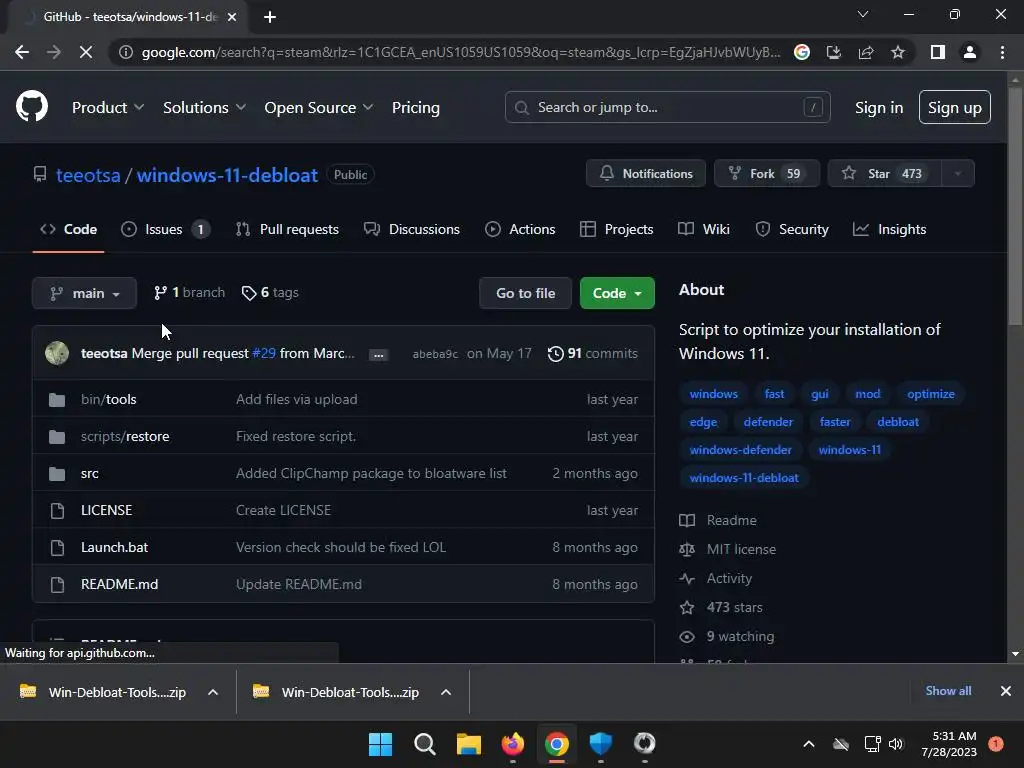This screenshot has height=768, width=1024.
Task: Open notification badge in tray
Action: pyautogui.click(x=996, y=744)
